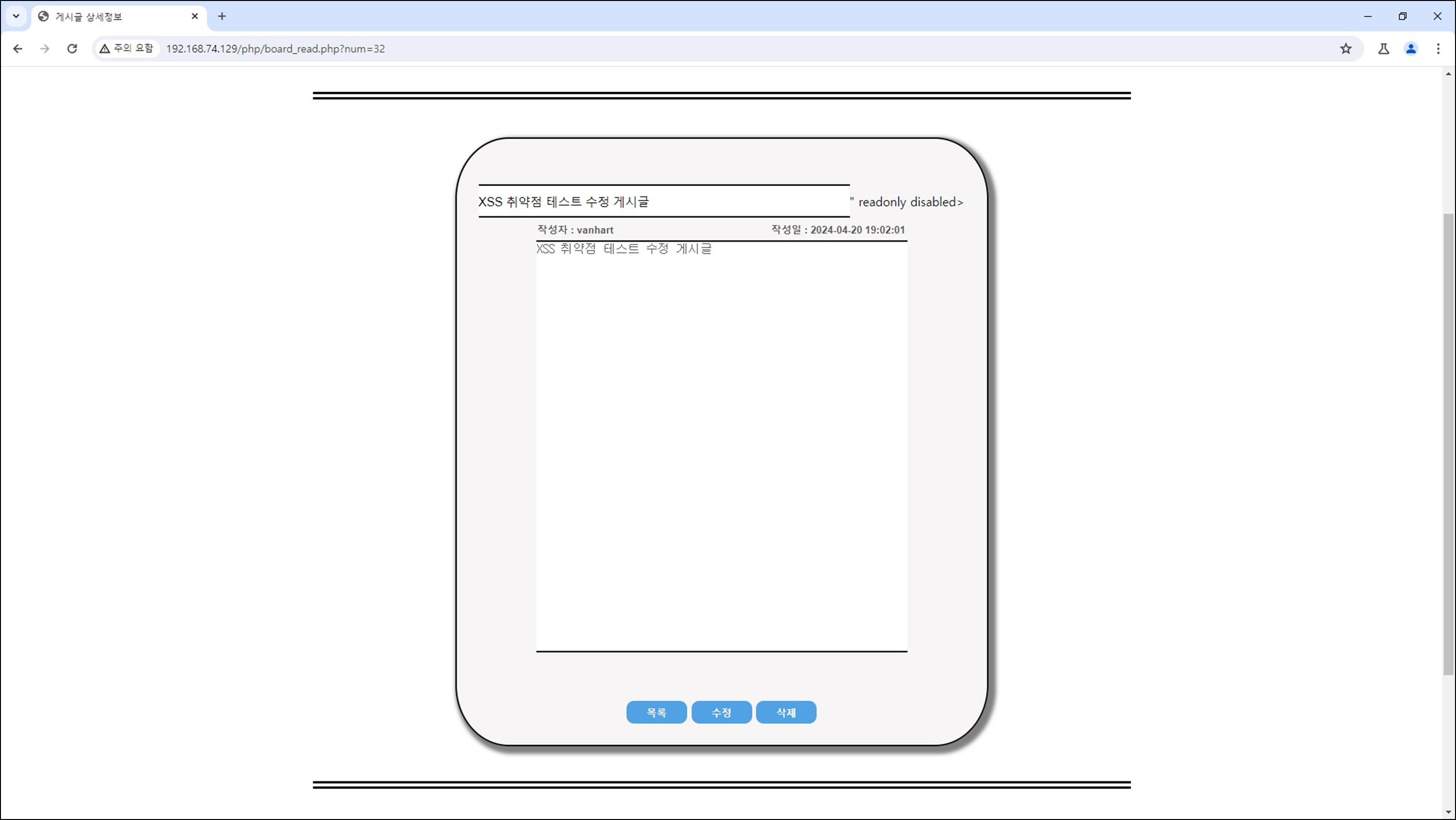Open the Chrome three-dot menu
The width and height of the screenshot is (1456, 820).
tap(1439, 48)
